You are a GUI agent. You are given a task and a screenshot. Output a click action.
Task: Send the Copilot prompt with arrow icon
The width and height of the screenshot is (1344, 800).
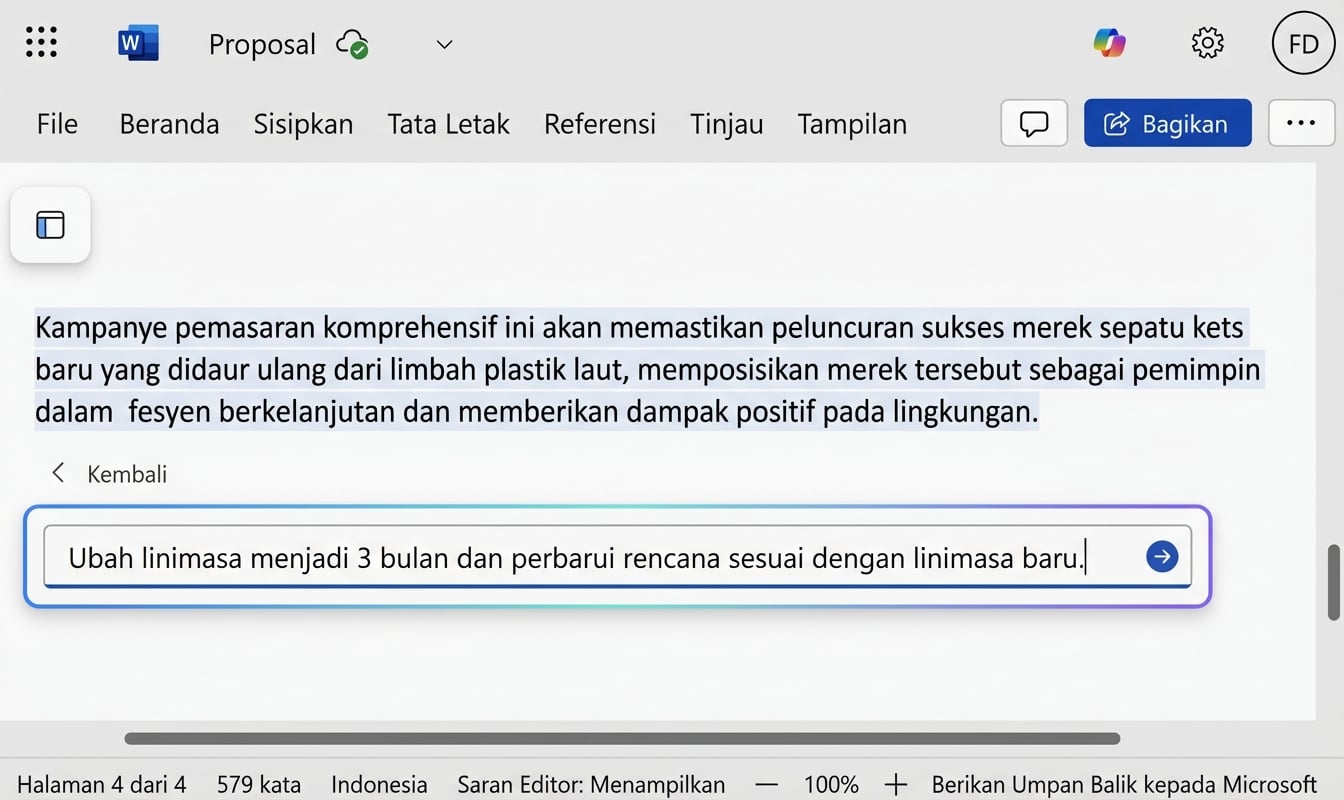[1161, 557]
